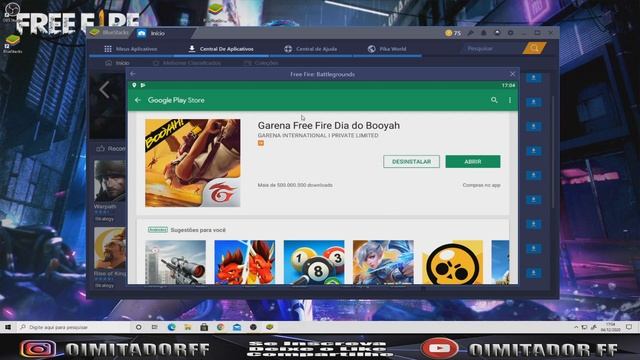Open the Início sub-navigation item
The image size is (640, 360).
(118, 63)
